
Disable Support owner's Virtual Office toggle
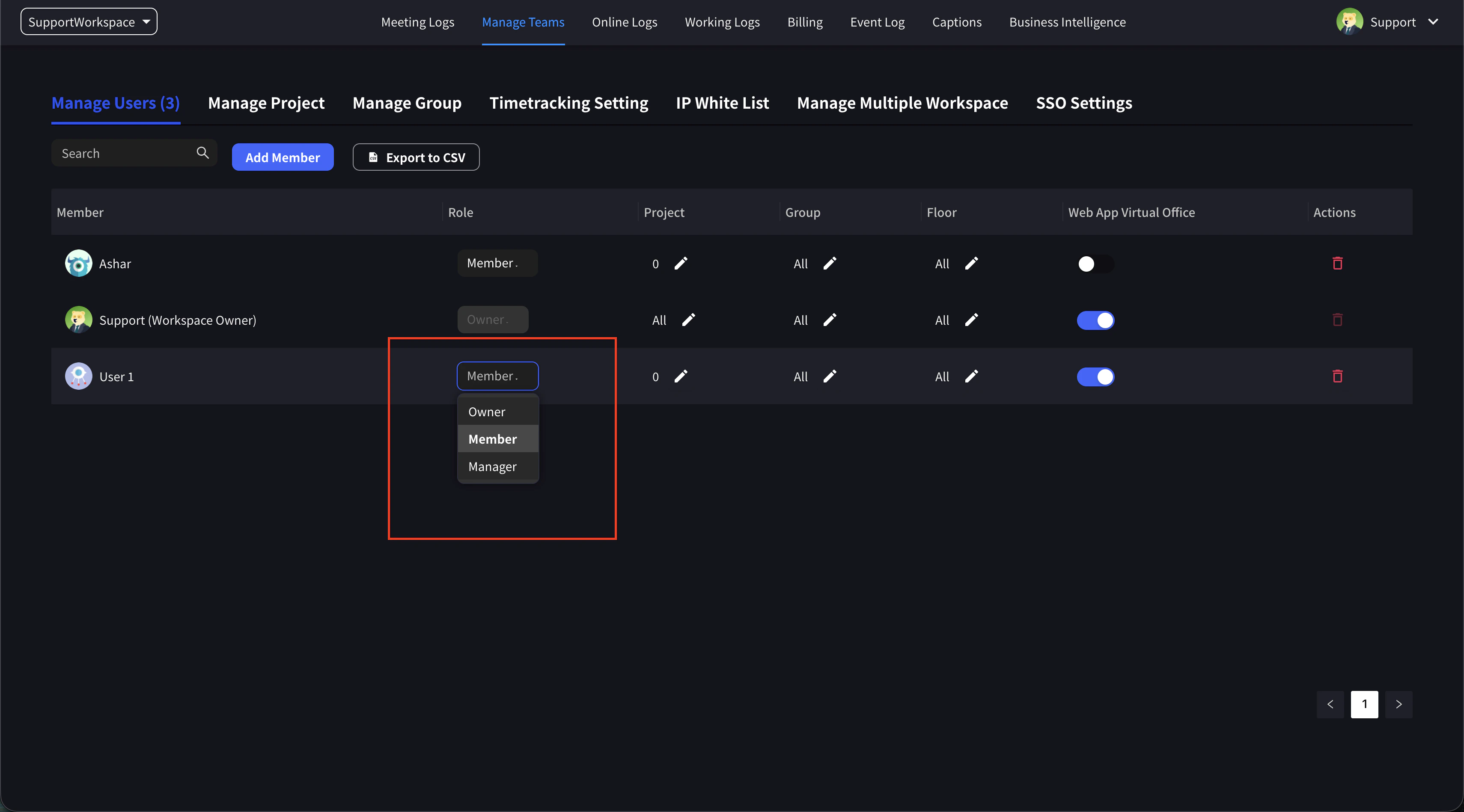click(x=1095, y=320)
